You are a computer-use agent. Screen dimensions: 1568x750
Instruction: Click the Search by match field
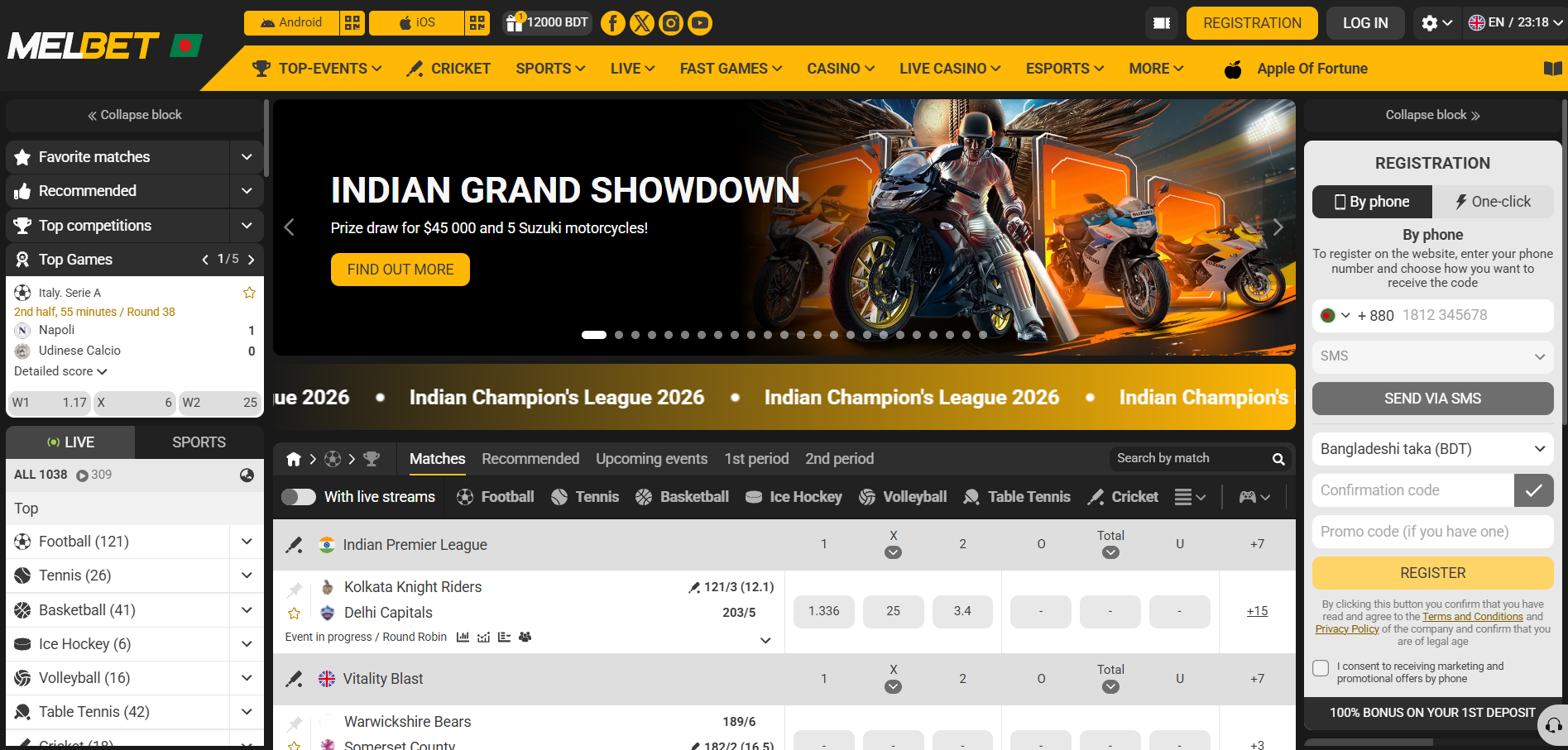point(1191,459)
